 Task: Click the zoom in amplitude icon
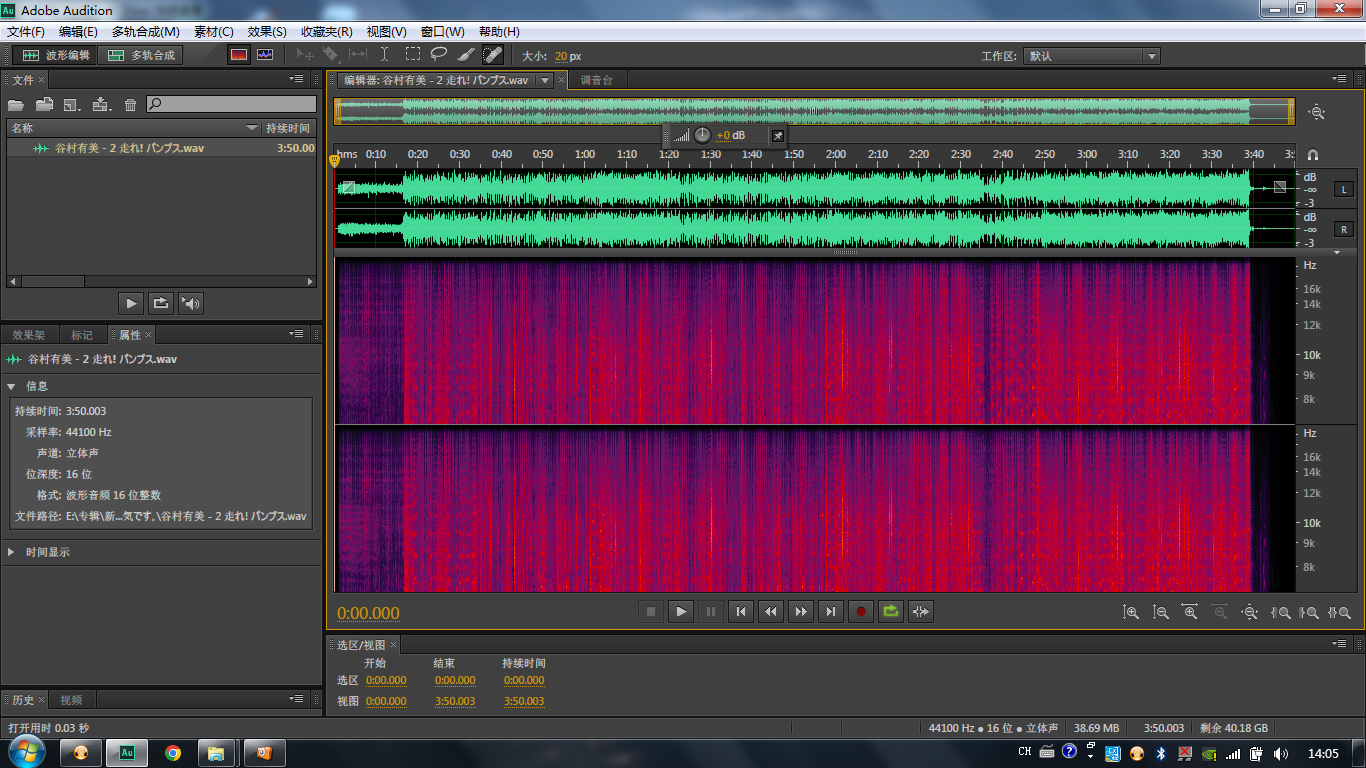[x=1131, y=612]
